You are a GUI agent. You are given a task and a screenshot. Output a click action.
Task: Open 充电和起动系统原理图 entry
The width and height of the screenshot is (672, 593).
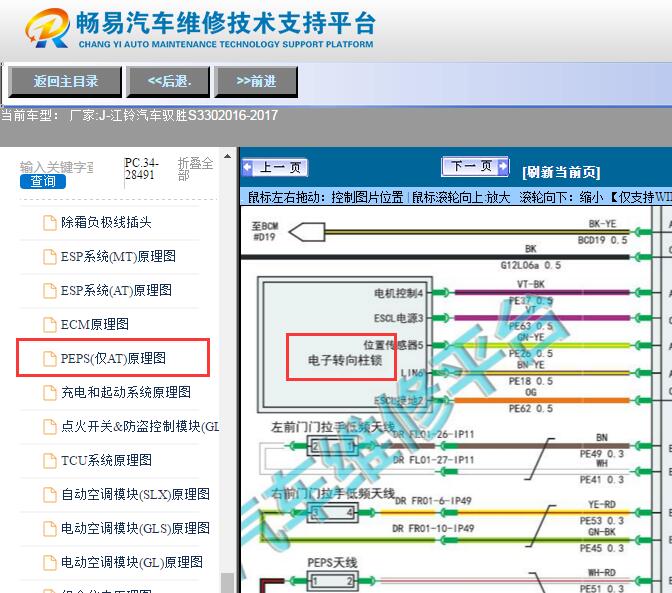pos(126,392)
